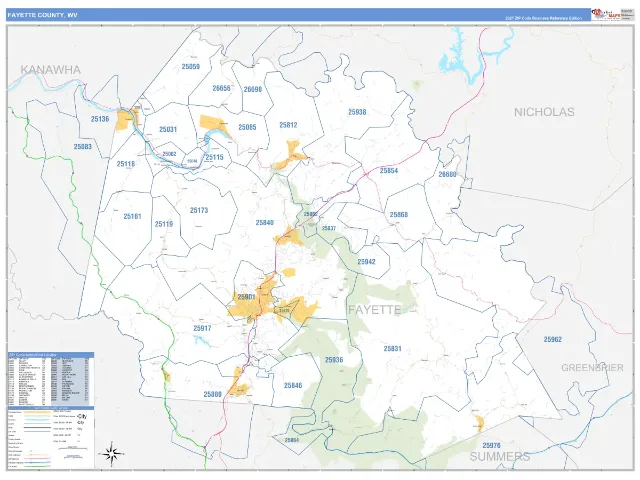Select ZIP code 25868
Viewport: 640px width, 480px height.
(399, 214)
